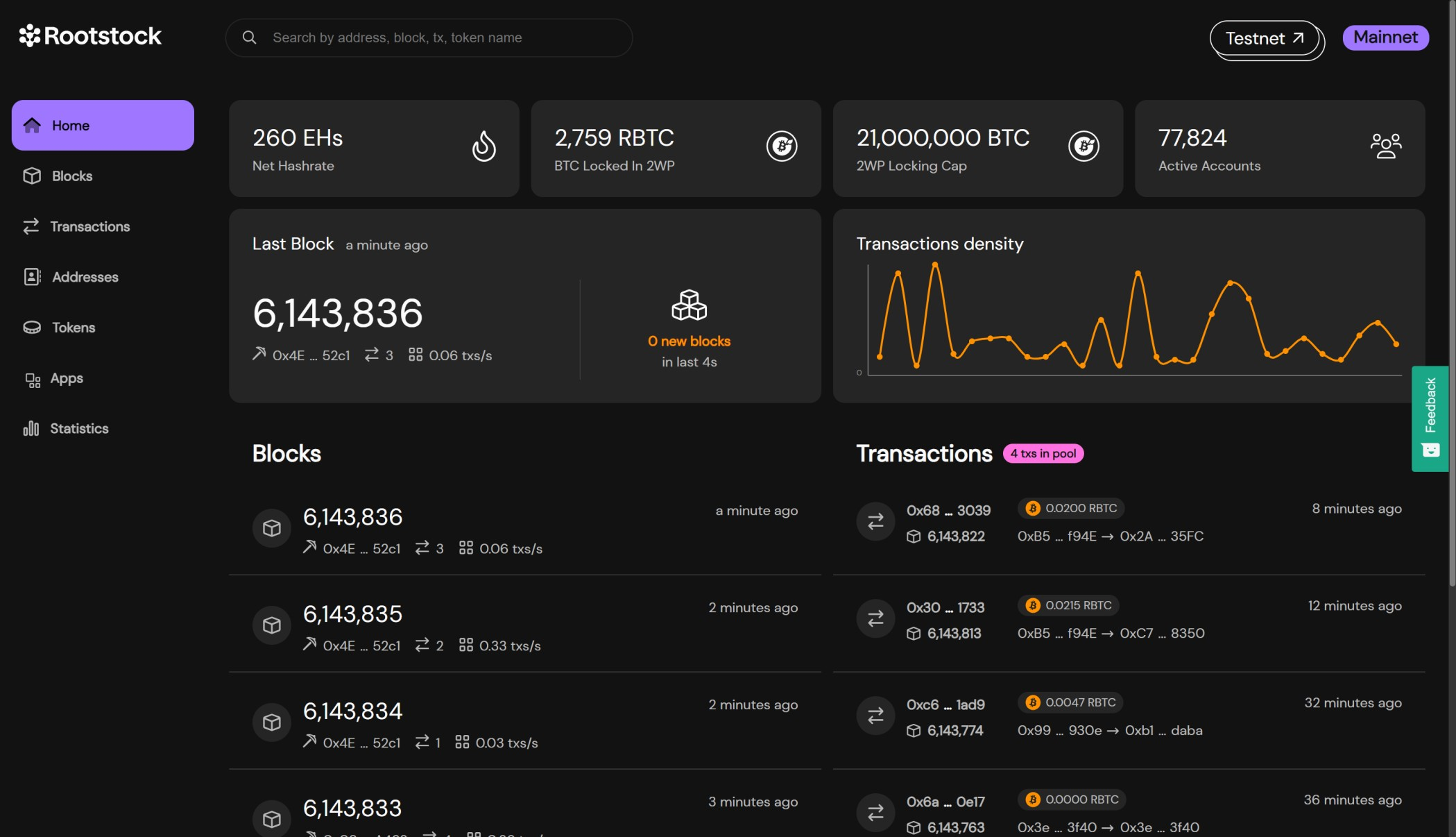Click the Tokens coin icon in sidebar
This screenshot has width=1456, height=837.
(31, 327)
